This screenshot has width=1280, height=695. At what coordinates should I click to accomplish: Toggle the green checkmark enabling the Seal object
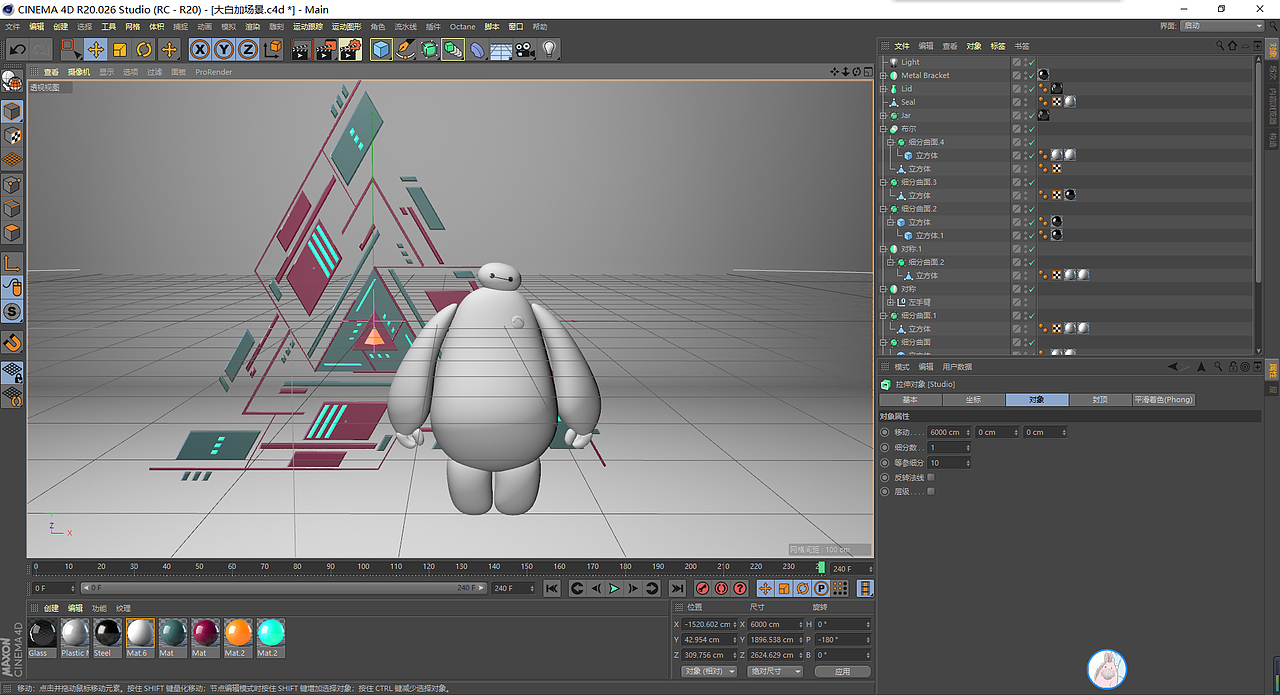pyautogui.click(x=1031, y=101)
